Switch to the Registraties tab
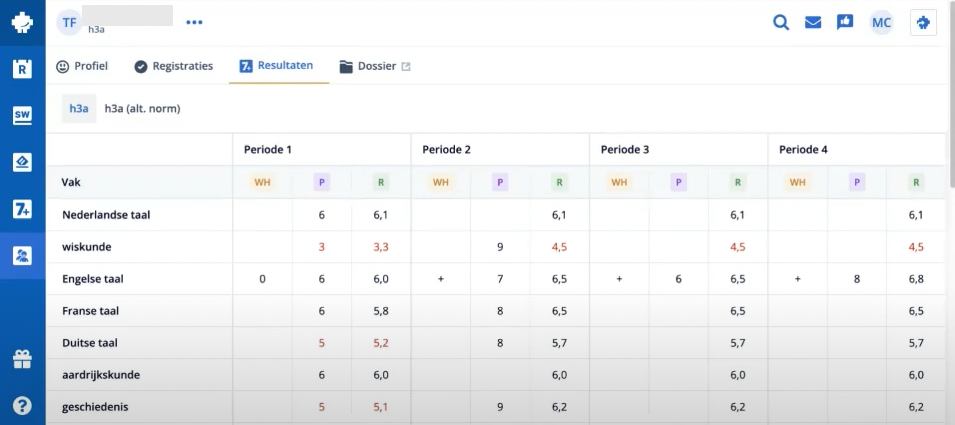 [174, 66]
